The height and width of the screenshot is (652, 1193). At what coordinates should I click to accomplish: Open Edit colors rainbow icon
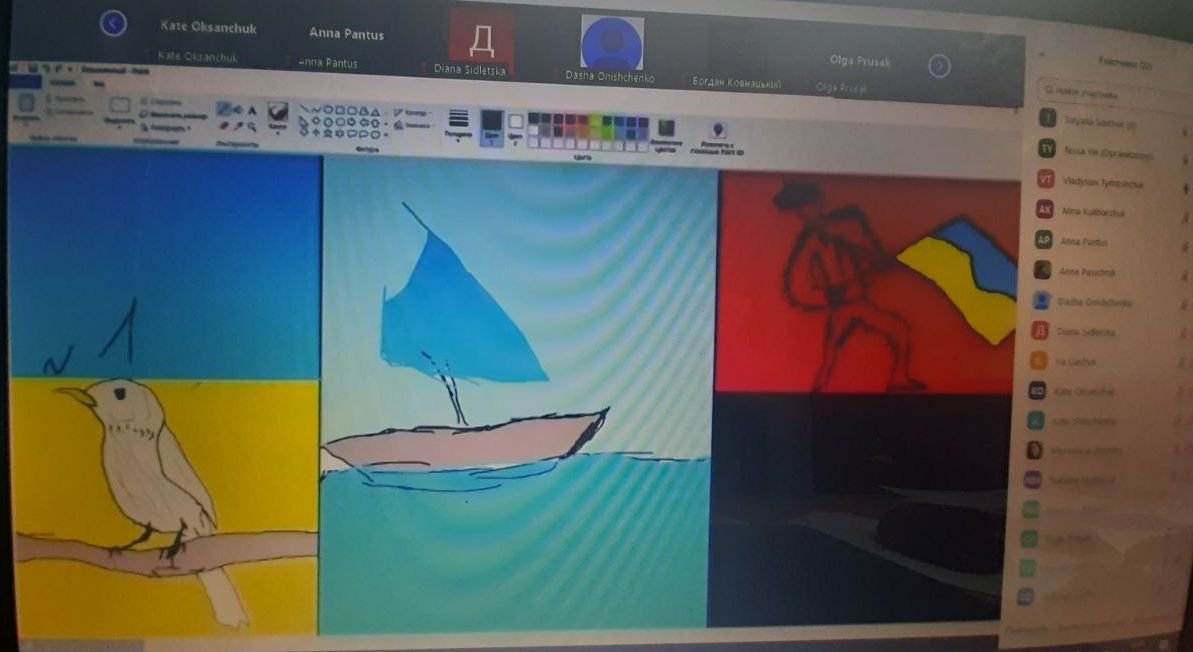coord(666,129)
